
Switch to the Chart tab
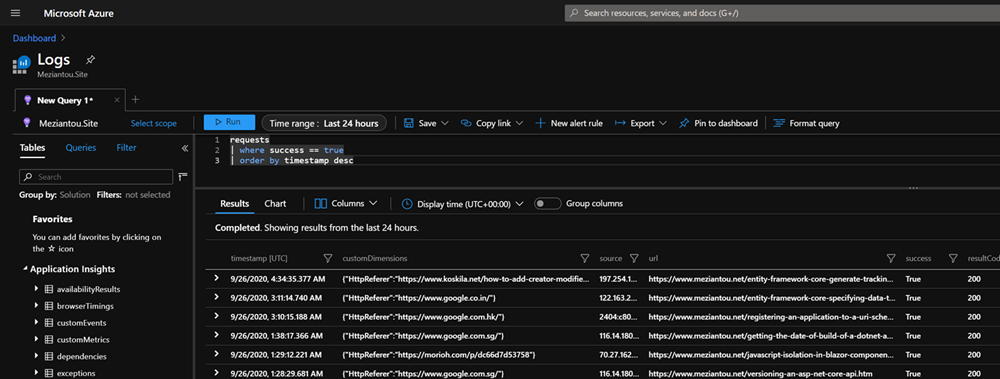276,204
